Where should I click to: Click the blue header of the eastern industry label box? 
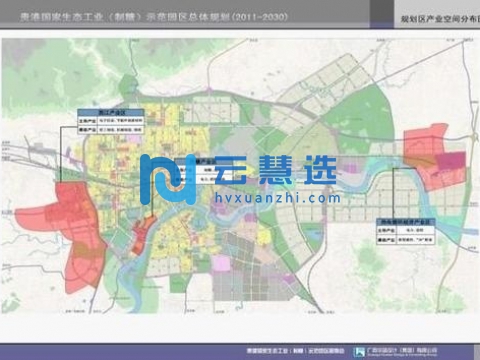click(x=406, y=222)
